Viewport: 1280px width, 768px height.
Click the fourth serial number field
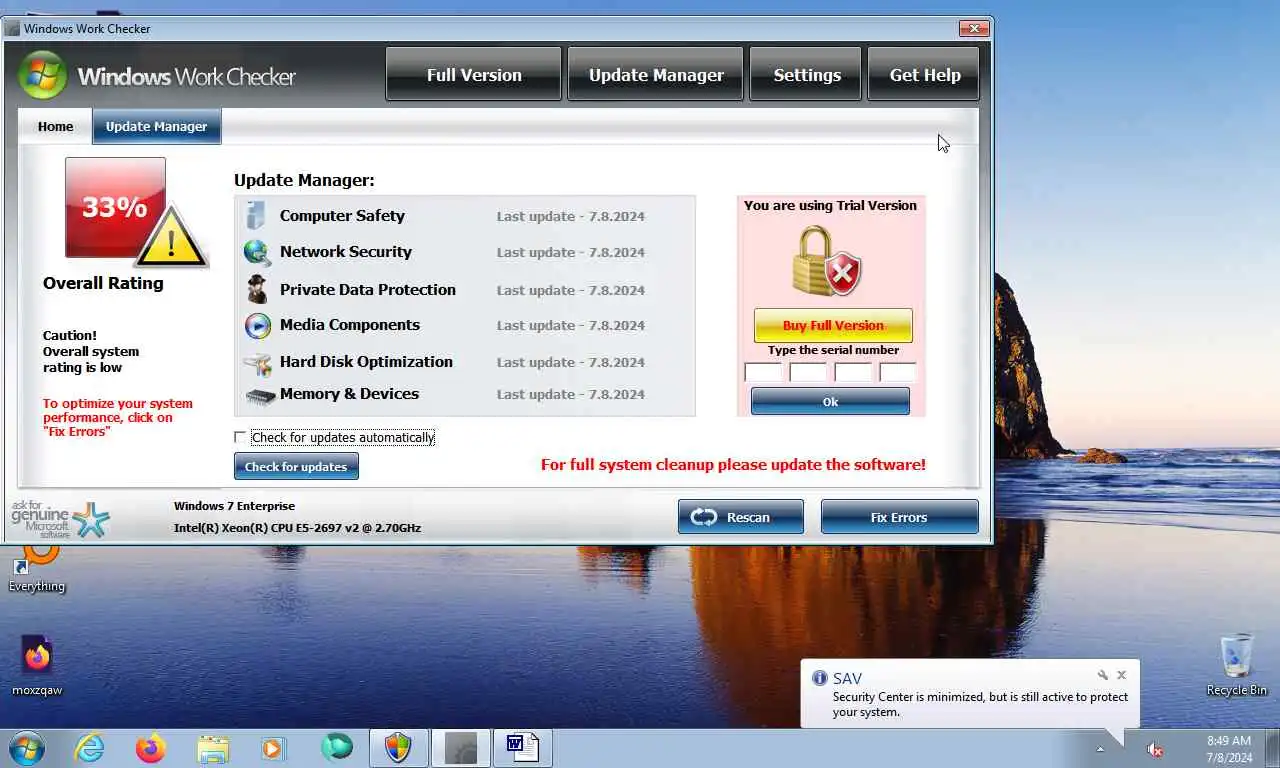897,372
